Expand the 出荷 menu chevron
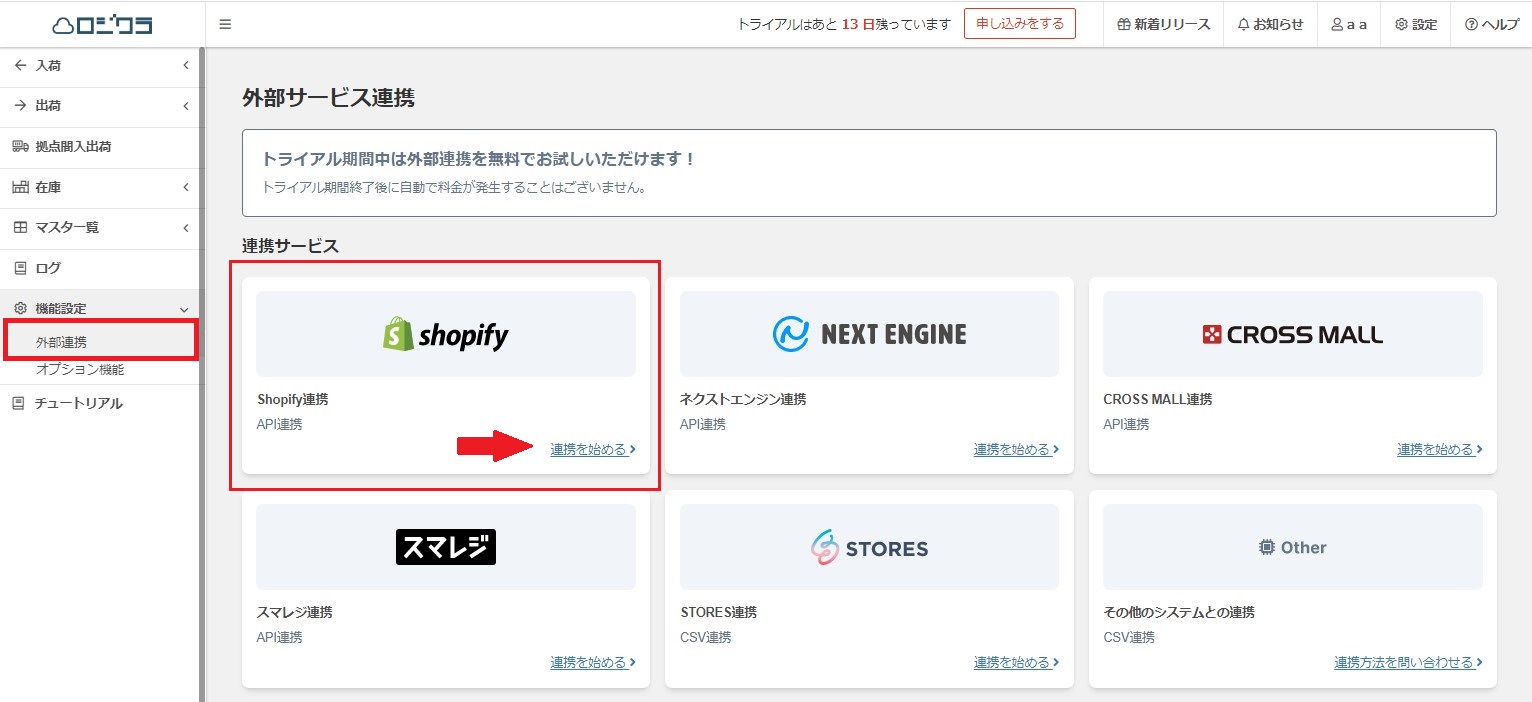 [185, 106]
